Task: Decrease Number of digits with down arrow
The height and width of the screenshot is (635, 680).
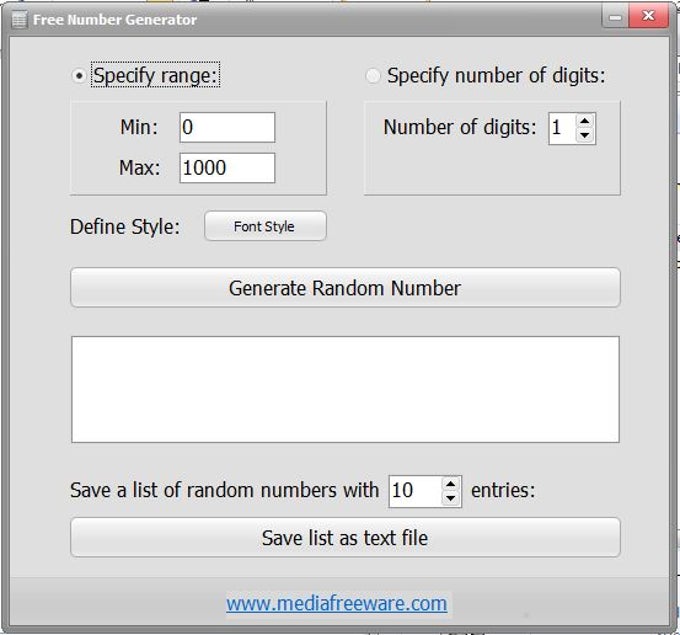Action: pos(585,135)
